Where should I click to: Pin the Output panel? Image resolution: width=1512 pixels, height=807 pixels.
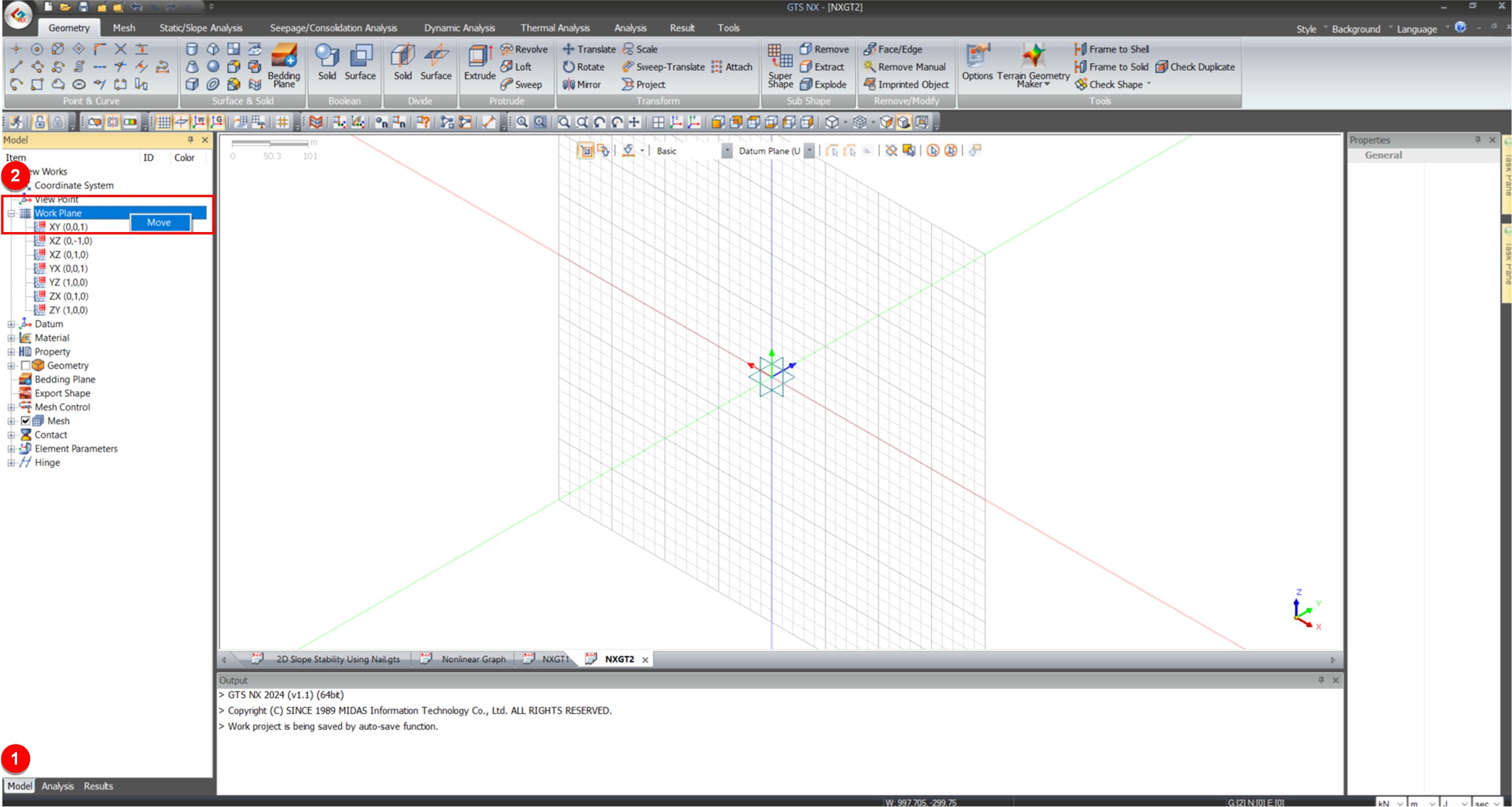(1321, 680)
